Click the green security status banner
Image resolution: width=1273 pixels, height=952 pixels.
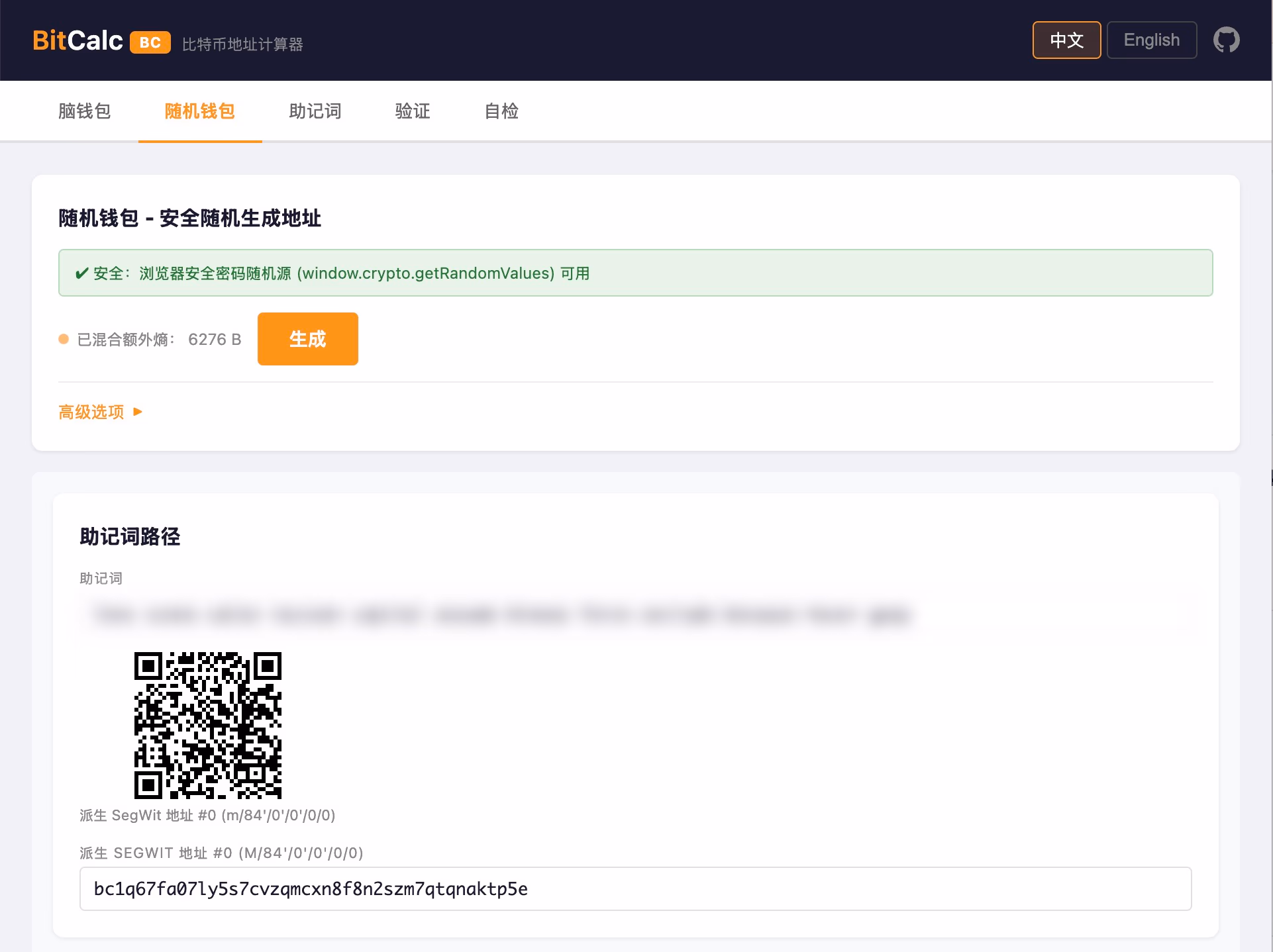point(636,273)
